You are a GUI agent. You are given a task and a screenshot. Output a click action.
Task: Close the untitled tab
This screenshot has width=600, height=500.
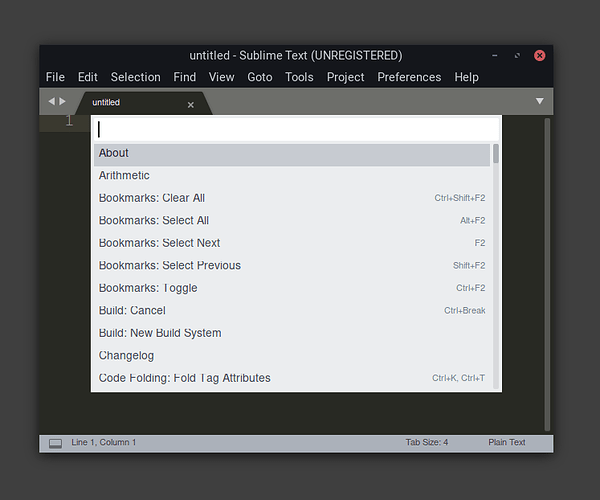click(191, 104)
